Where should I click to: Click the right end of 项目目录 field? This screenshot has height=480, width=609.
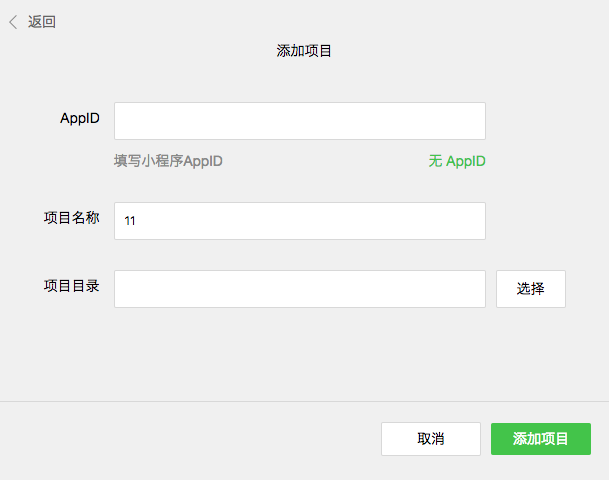[x=470, y=289]
